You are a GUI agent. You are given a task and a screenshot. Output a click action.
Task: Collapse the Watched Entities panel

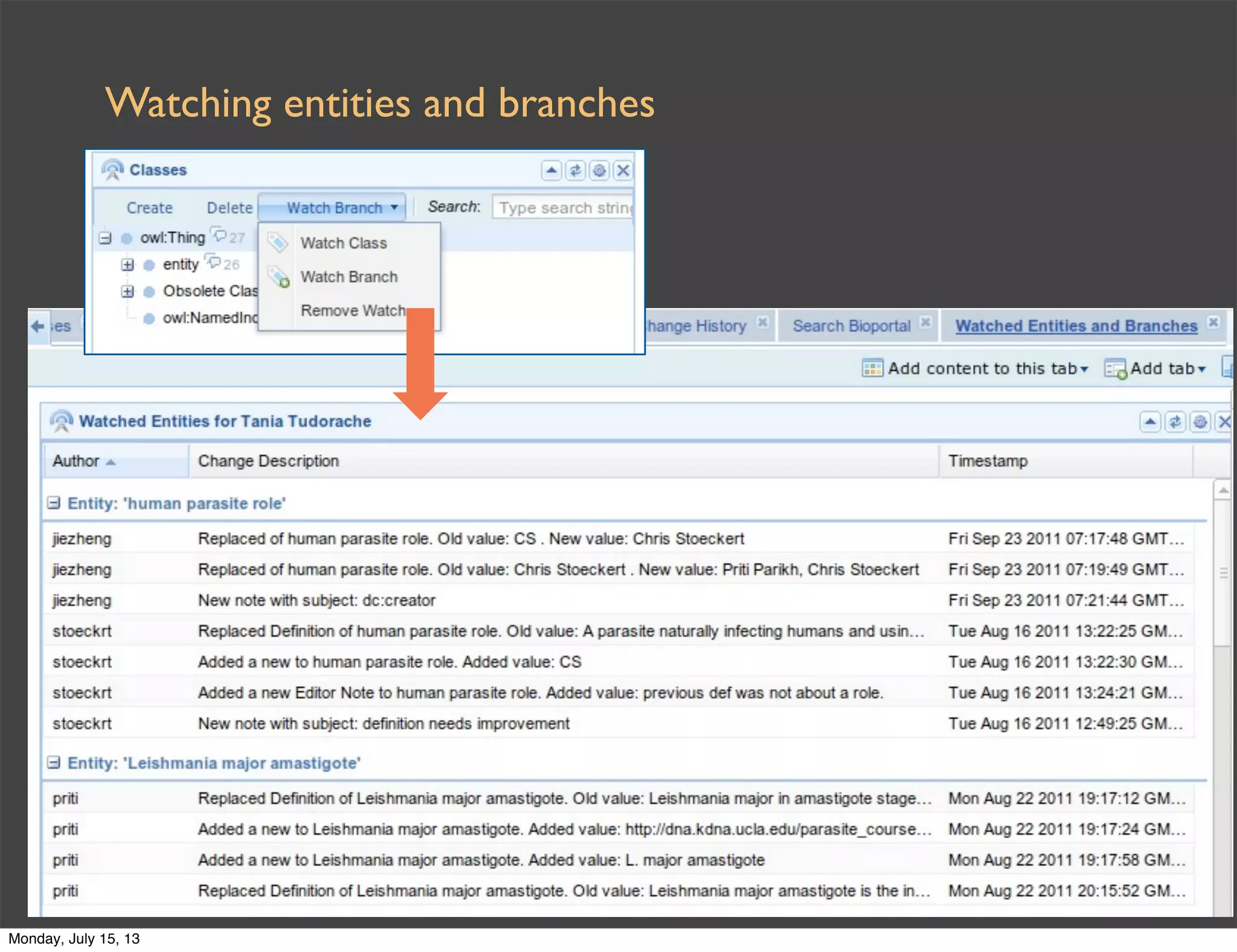click(1150, 422)
